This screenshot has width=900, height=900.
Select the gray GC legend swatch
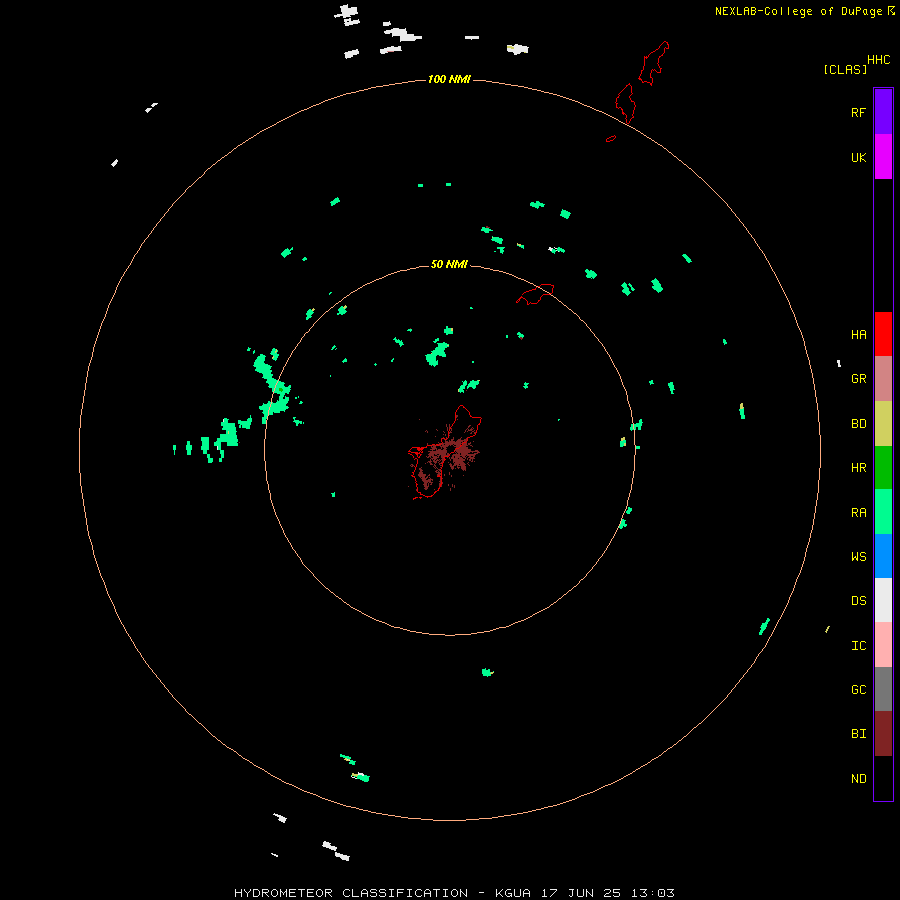[883, 689]
